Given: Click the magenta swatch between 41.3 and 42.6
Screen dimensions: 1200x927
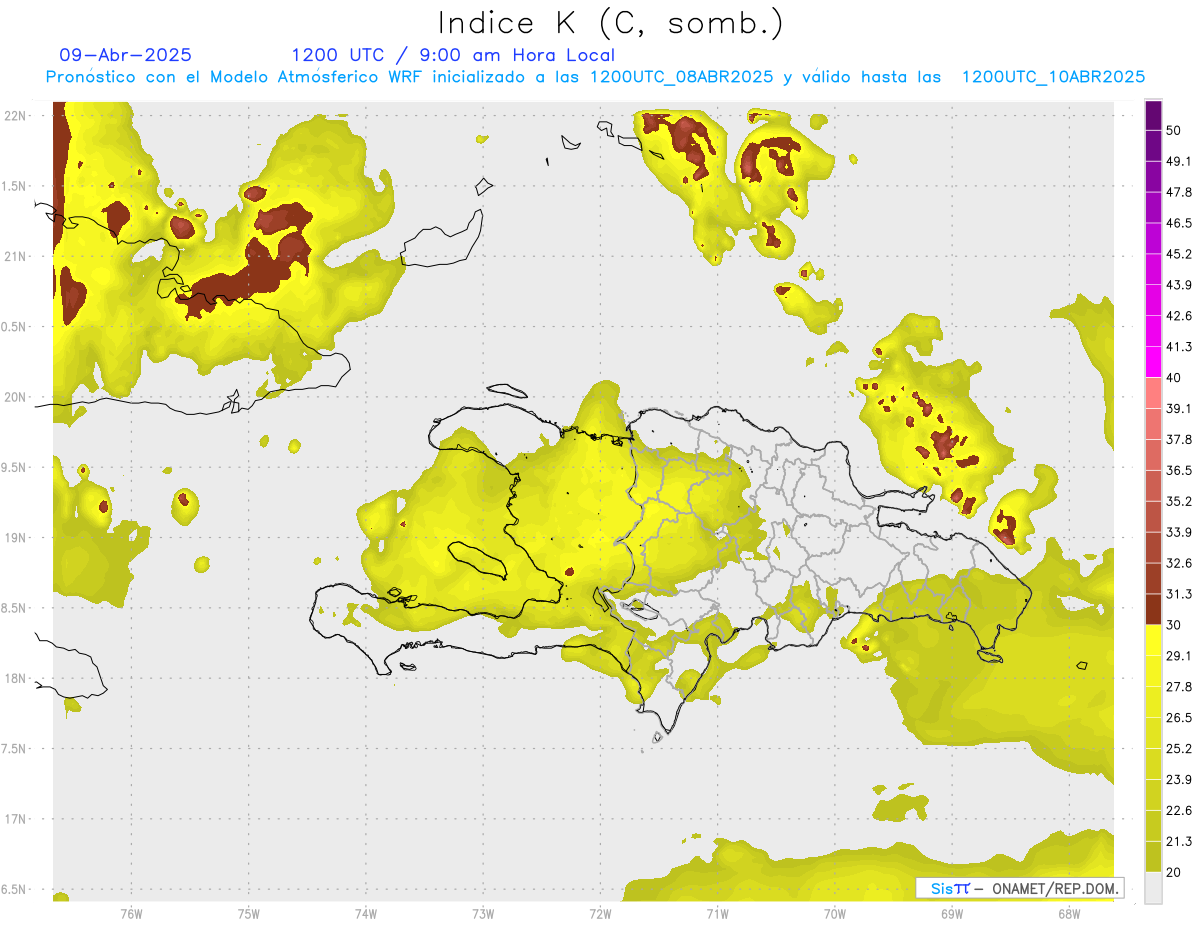Looking at the screenshot, I should [1153, 332].
